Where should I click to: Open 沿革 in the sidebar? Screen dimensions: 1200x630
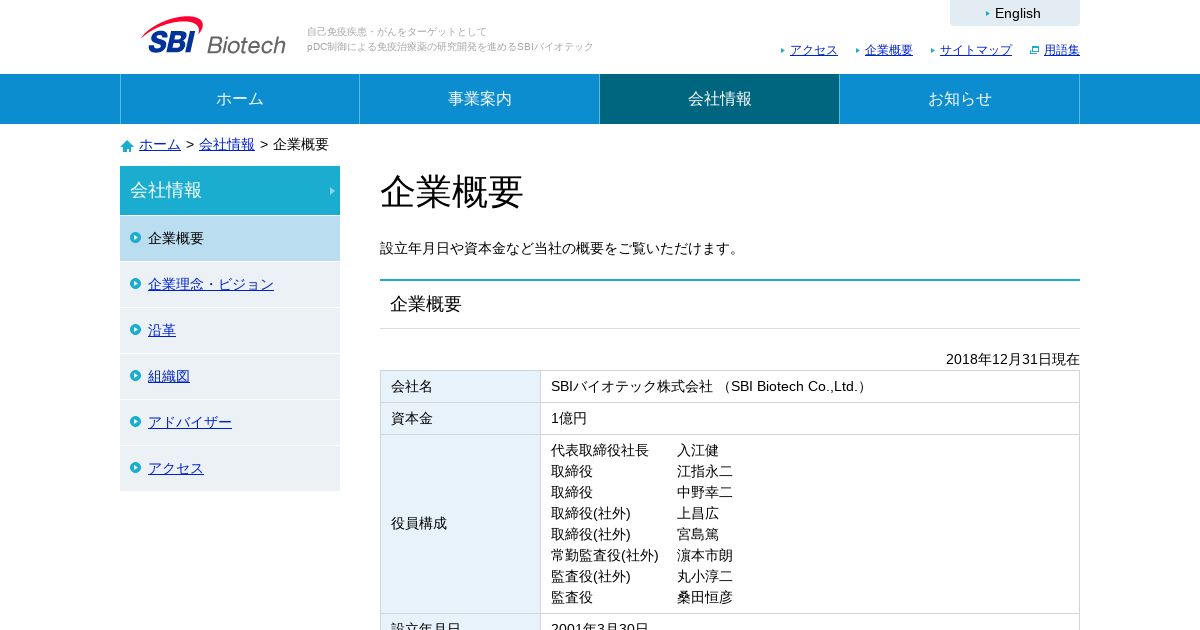pyautogui.click(x=162, y=330)
